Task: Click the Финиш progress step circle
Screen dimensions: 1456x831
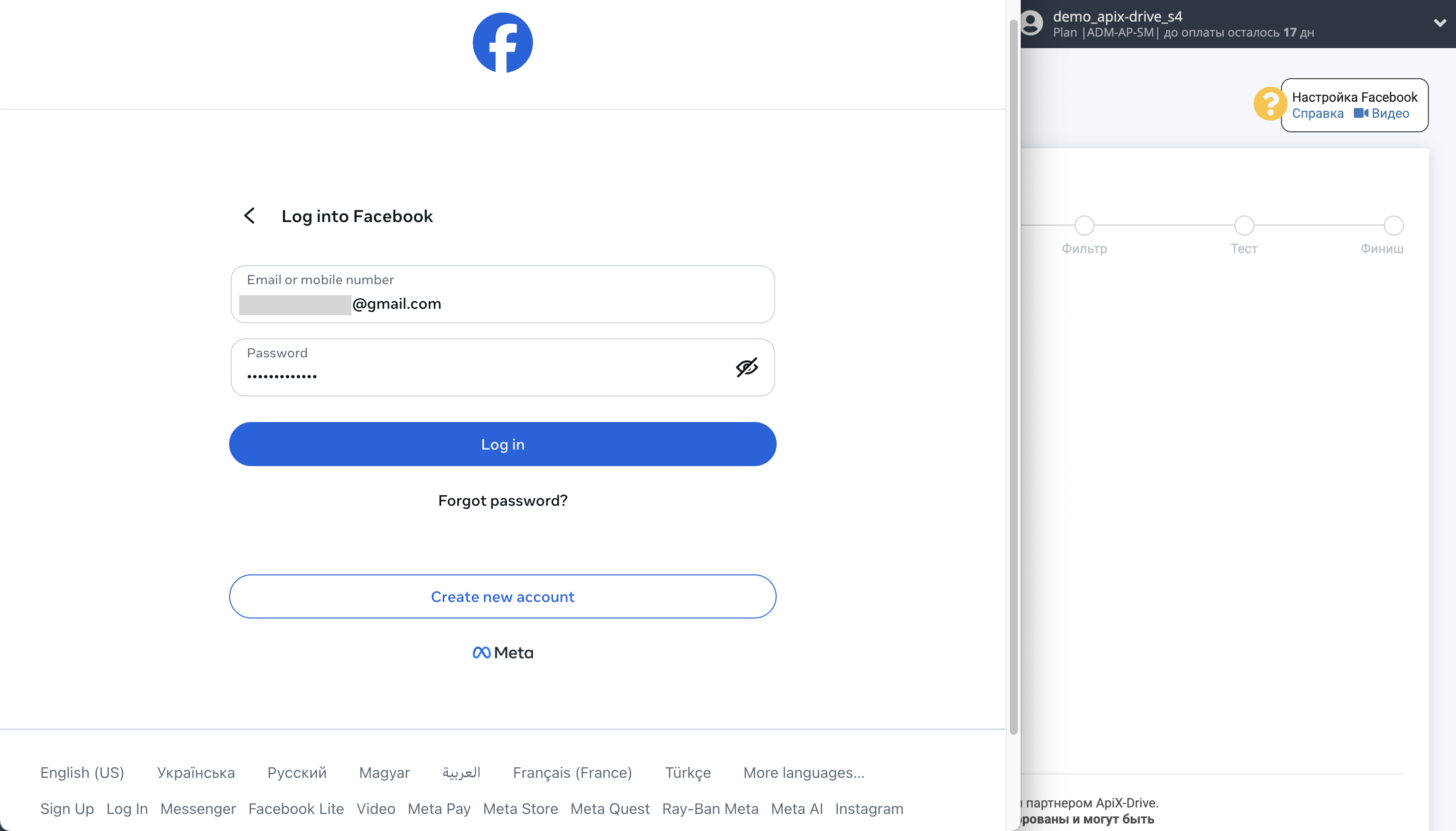Action: point(1393,225)
